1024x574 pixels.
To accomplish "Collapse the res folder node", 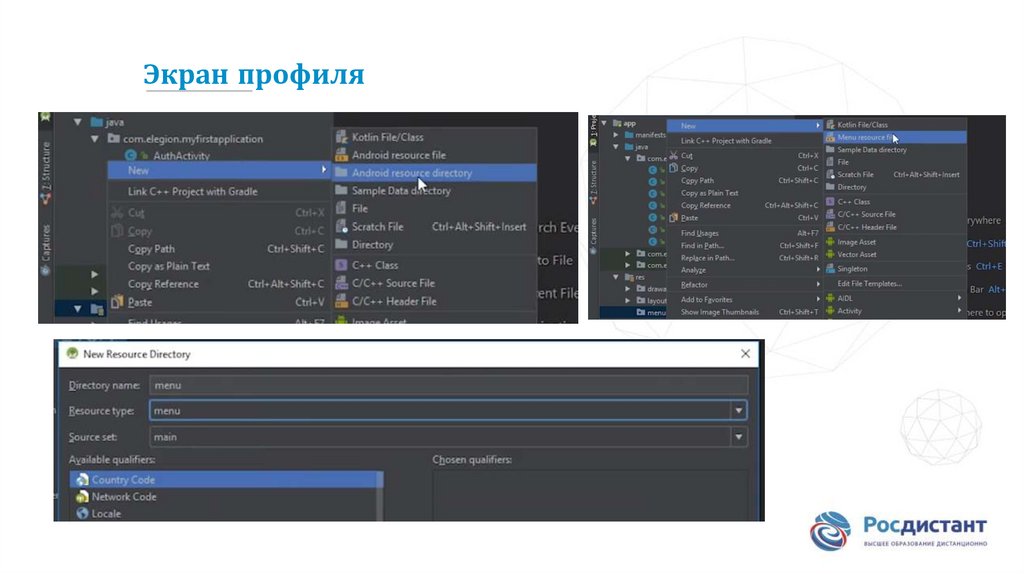I will point(616,278).
